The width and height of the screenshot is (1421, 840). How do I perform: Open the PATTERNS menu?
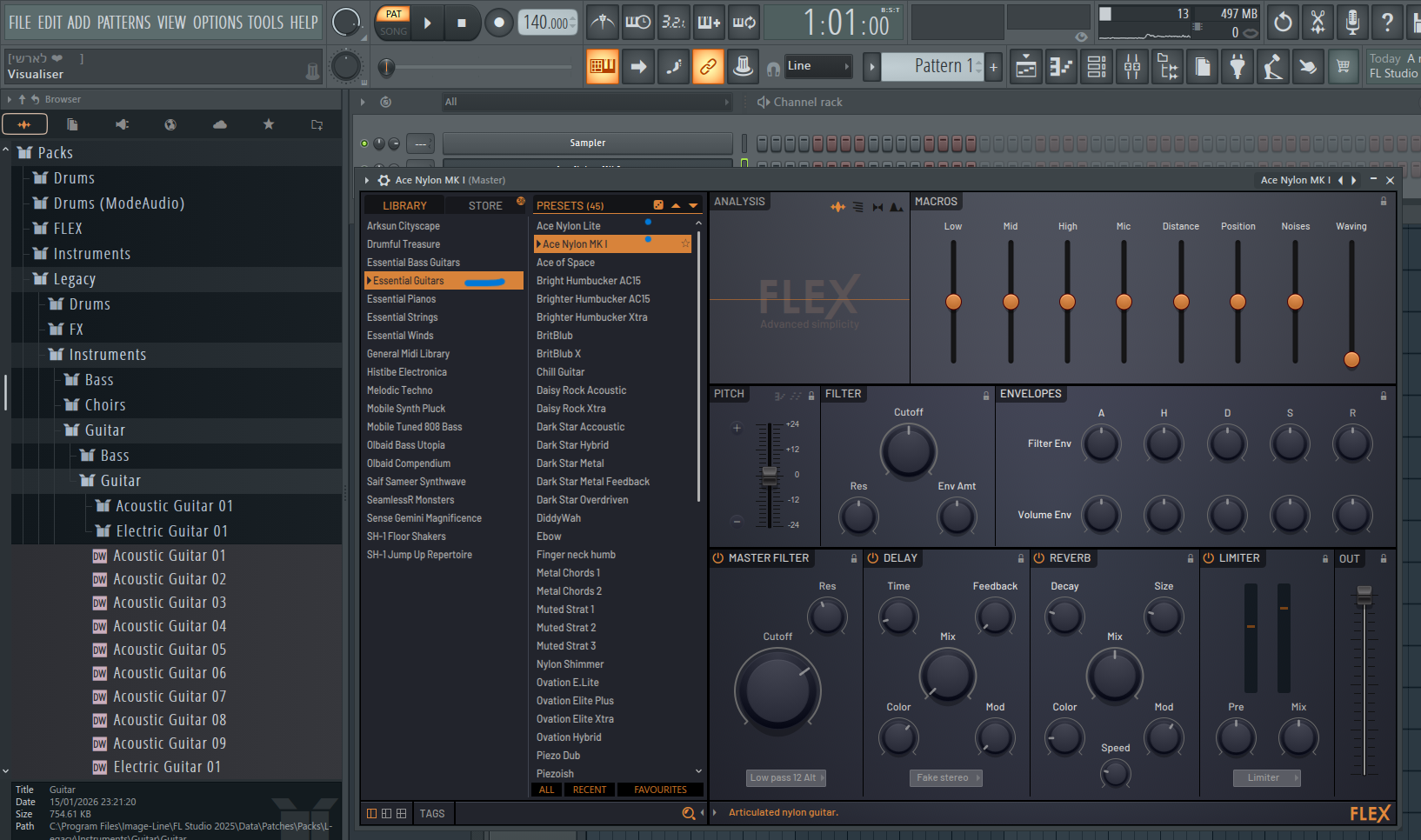coord(123,23)
